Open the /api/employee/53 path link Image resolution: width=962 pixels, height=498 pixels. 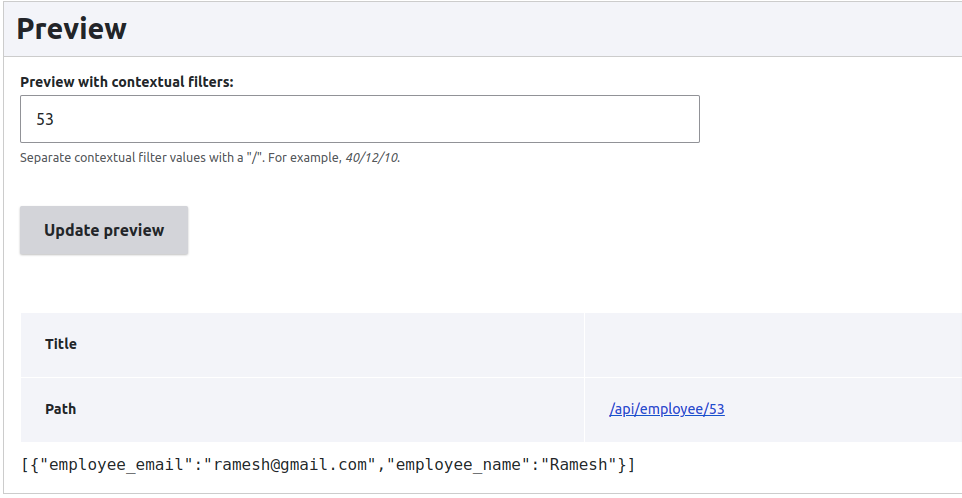coord(666,409)
